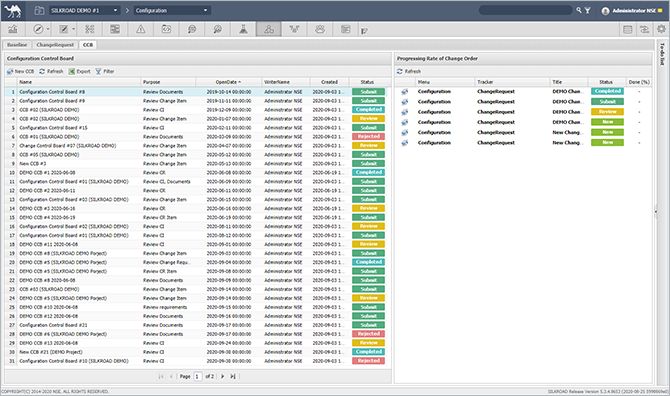This screenshot has height=396, width=670.
Task: Click the database stack icon
Action: pyautogui.click(x=628, y=29)
